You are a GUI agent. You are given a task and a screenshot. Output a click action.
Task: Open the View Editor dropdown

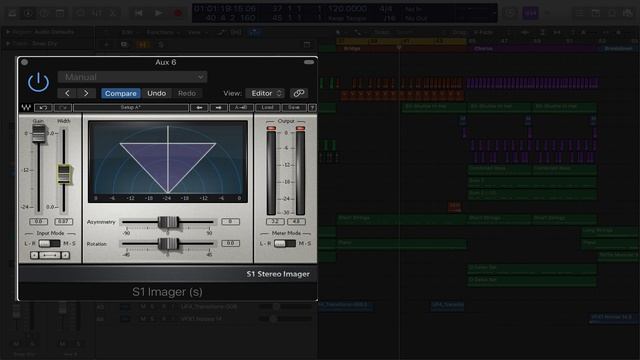(x=265, y=93)
